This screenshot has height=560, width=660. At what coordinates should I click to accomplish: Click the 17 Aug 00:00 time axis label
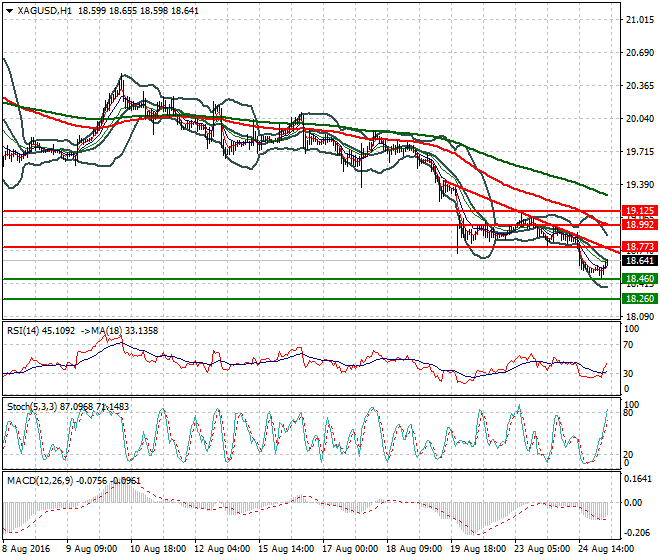(x=350, y=549)
